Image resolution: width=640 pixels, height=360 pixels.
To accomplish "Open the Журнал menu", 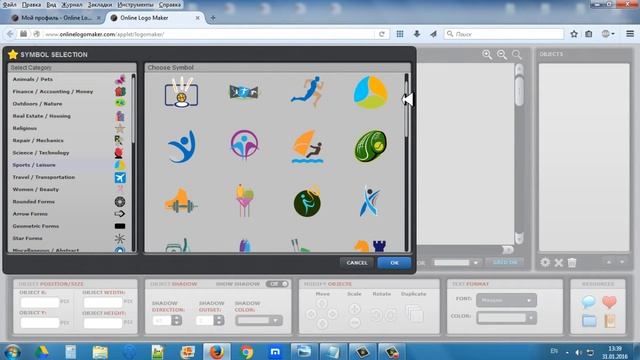I will pyautogui.click(x=71, y=5).
